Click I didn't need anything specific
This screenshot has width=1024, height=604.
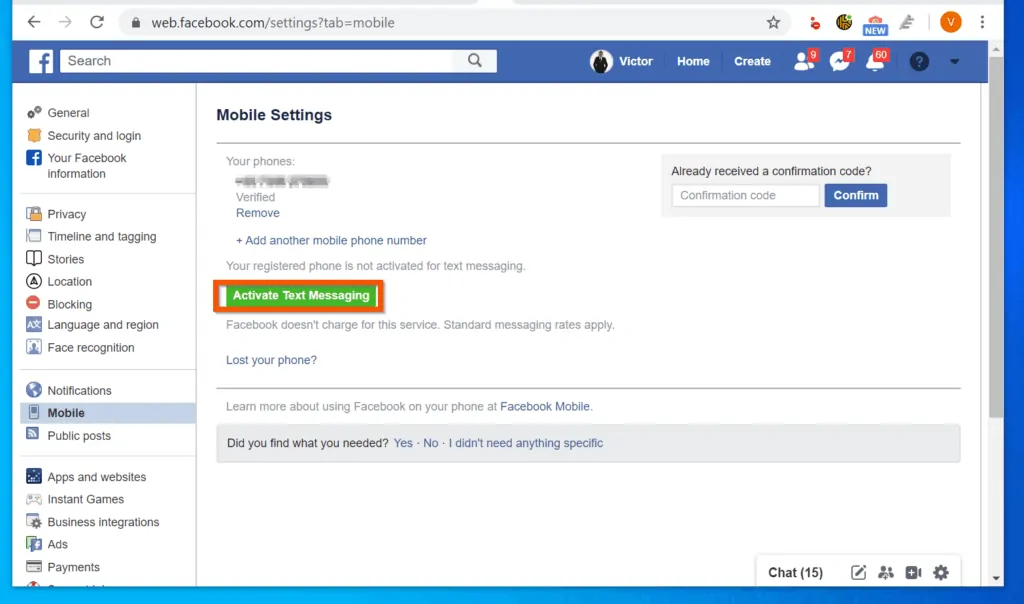point(526,443)
